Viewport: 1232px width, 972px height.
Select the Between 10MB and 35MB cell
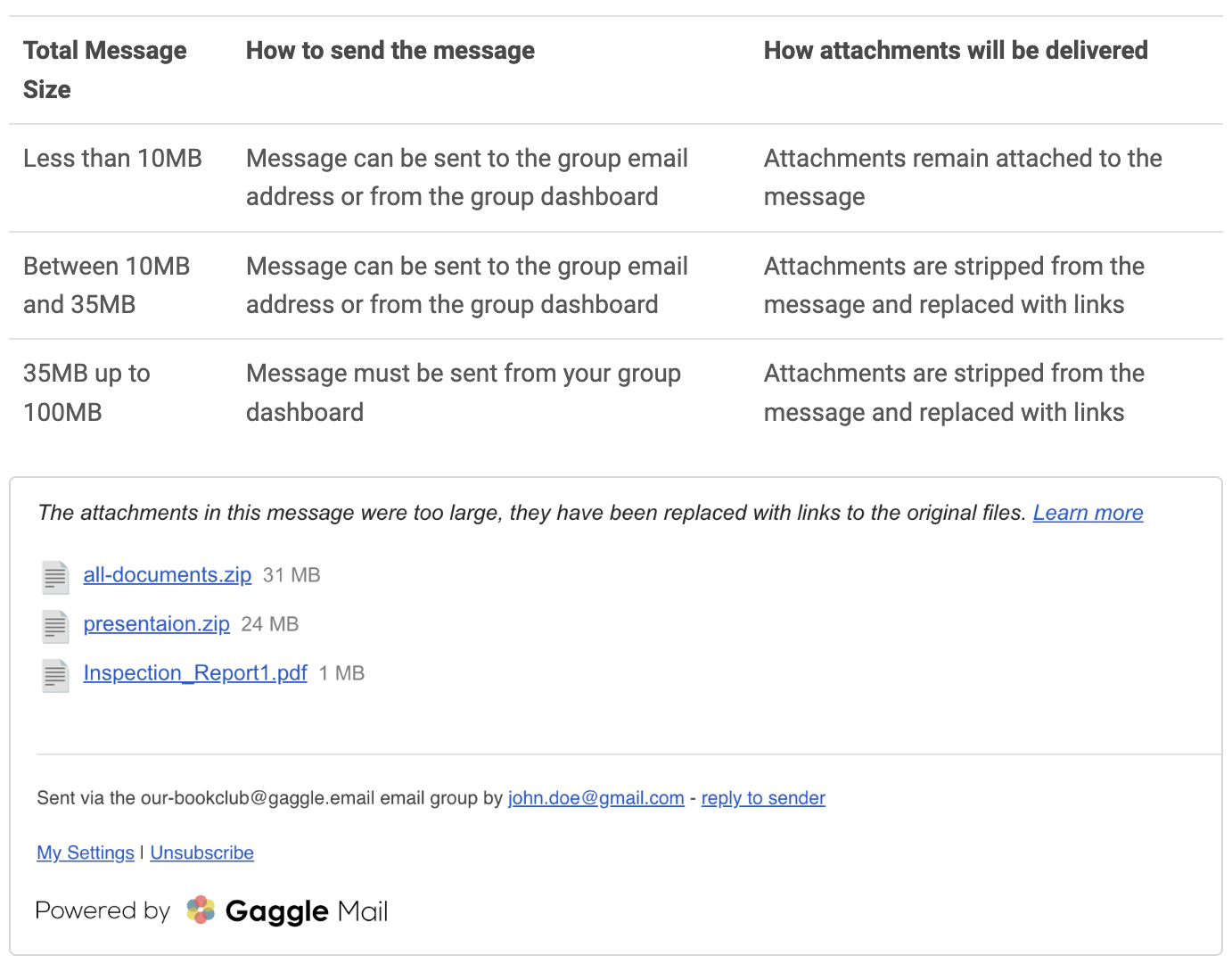[x=107, y=285]
